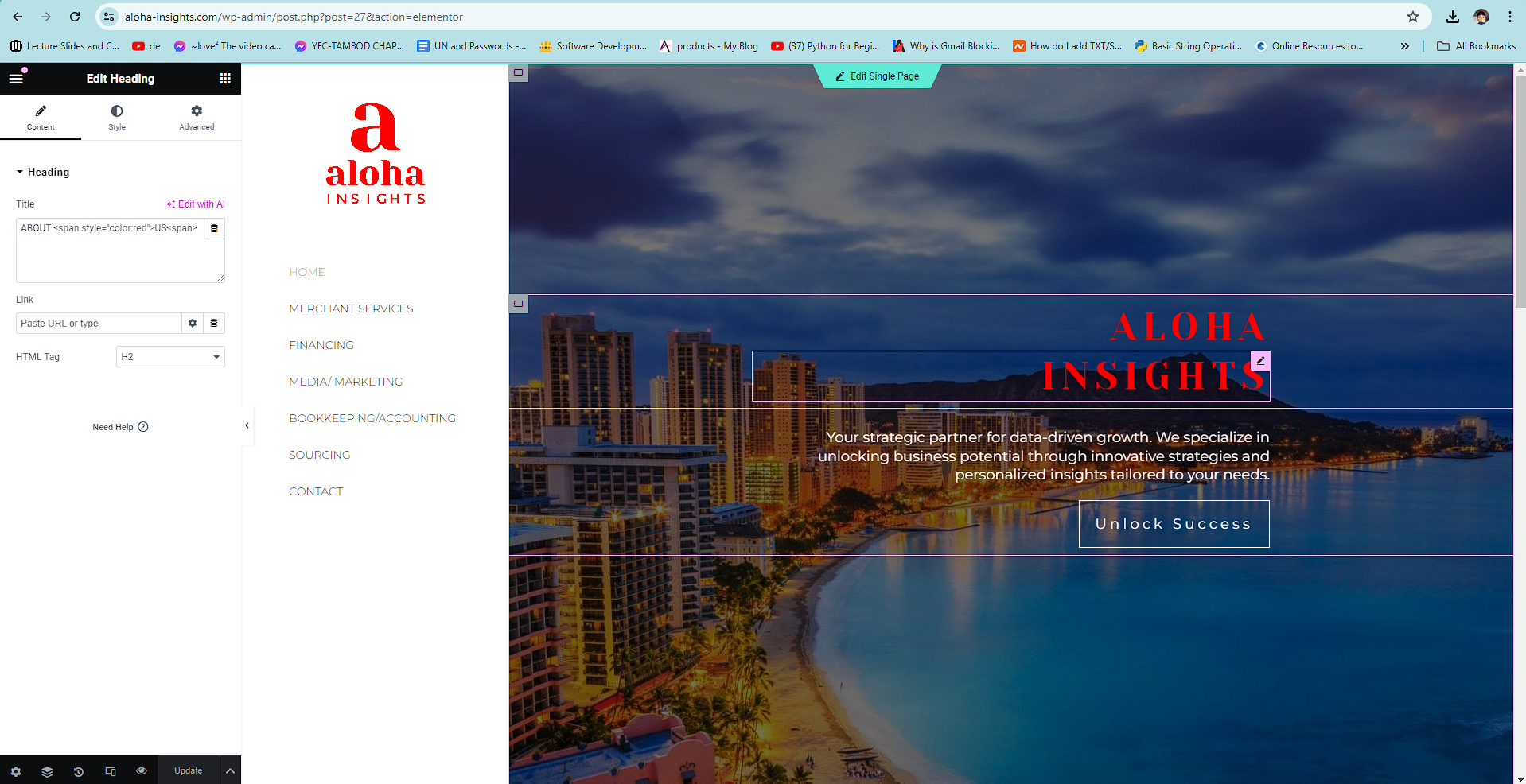Open the MERCHANT SERVICES menu item

click(x=351, y=309)
